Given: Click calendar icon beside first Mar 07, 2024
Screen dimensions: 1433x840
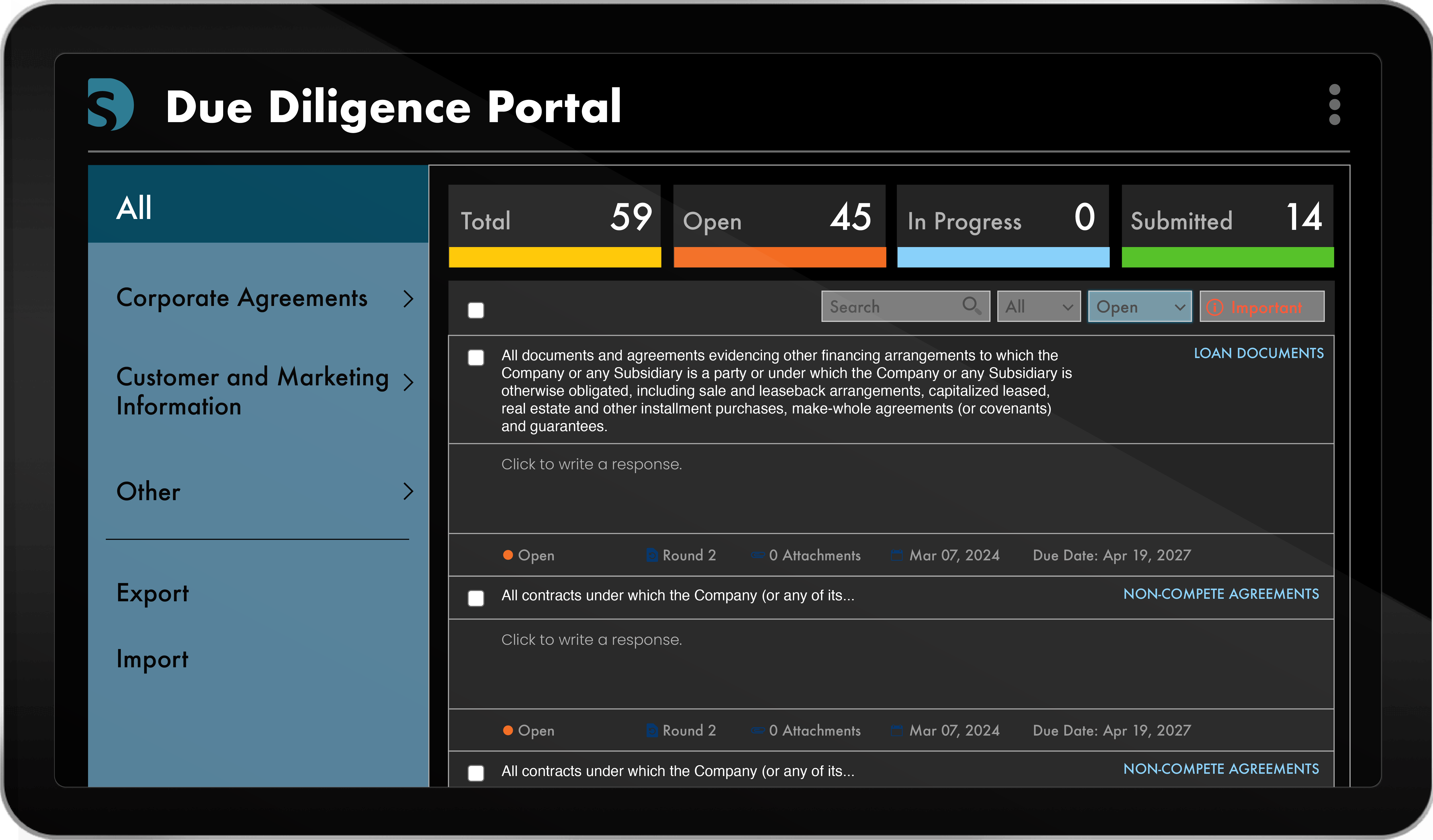Looking at the screenshot, I should coord(897,555).
